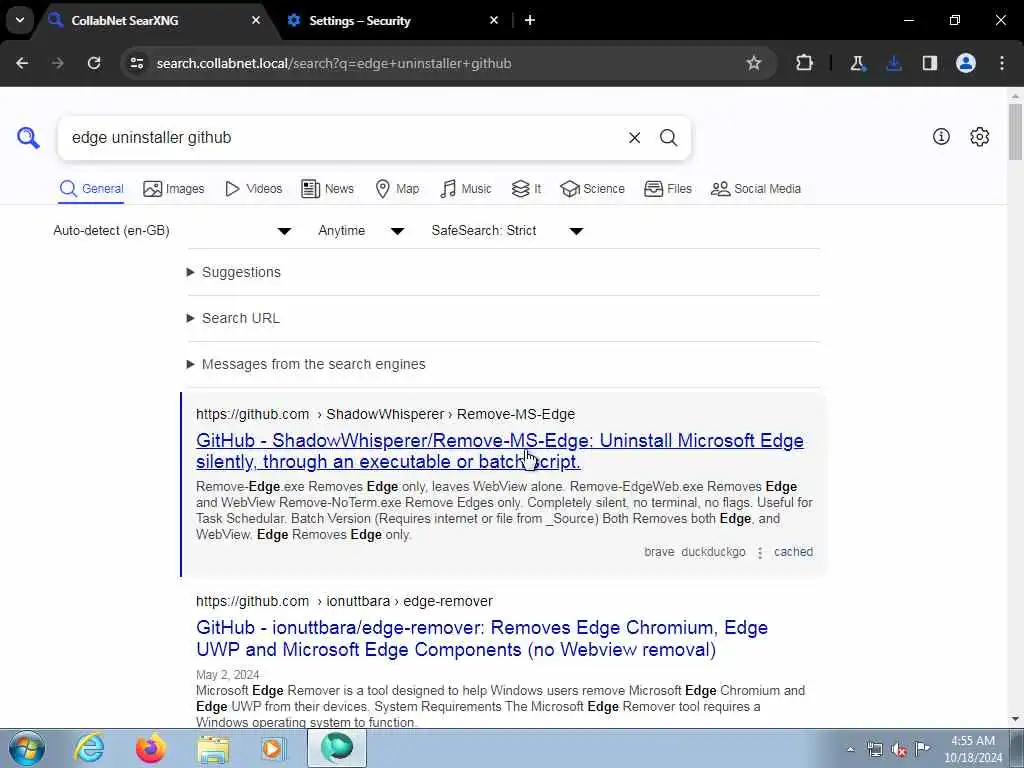The height and width of the screenshot is (768, 1024).
Task: Click the ShadowWhisperer result URL breadcrumb
Action: tap(385, 414)
